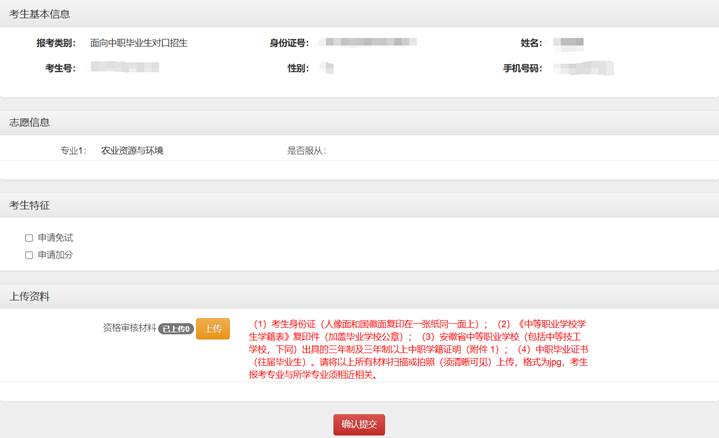Click the 是否服从 field label
The height and width of the screenshot is (438, 719).
click(306, 151)
